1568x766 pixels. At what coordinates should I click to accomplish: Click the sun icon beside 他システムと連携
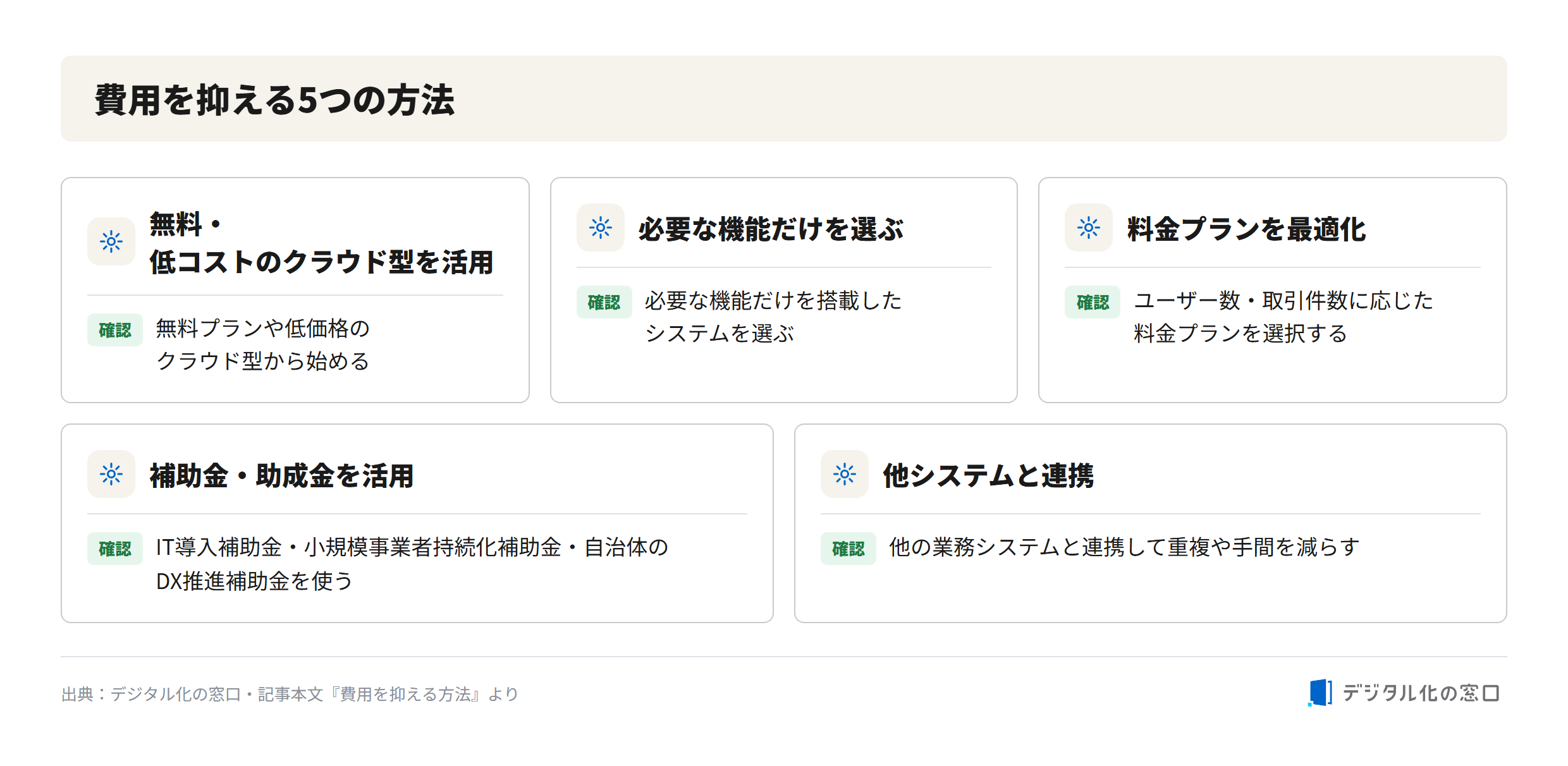coord(845,474)
